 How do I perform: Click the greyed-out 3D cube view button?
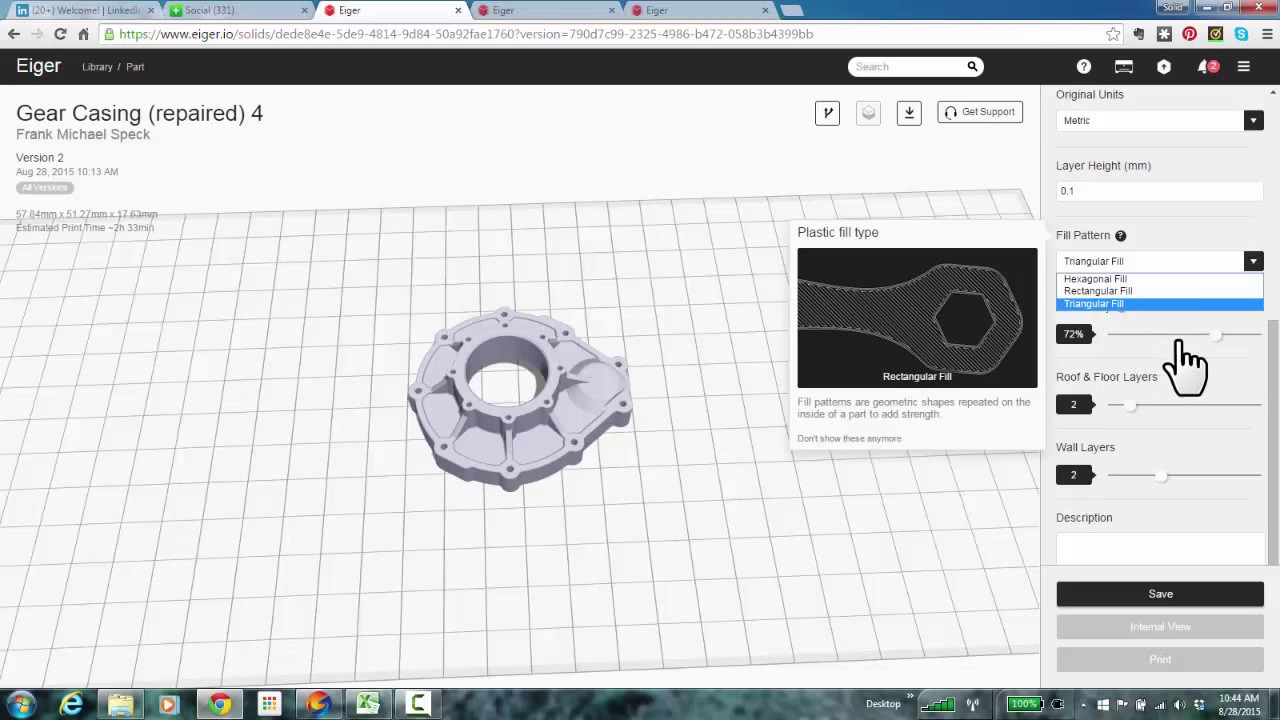pos(868,112)
